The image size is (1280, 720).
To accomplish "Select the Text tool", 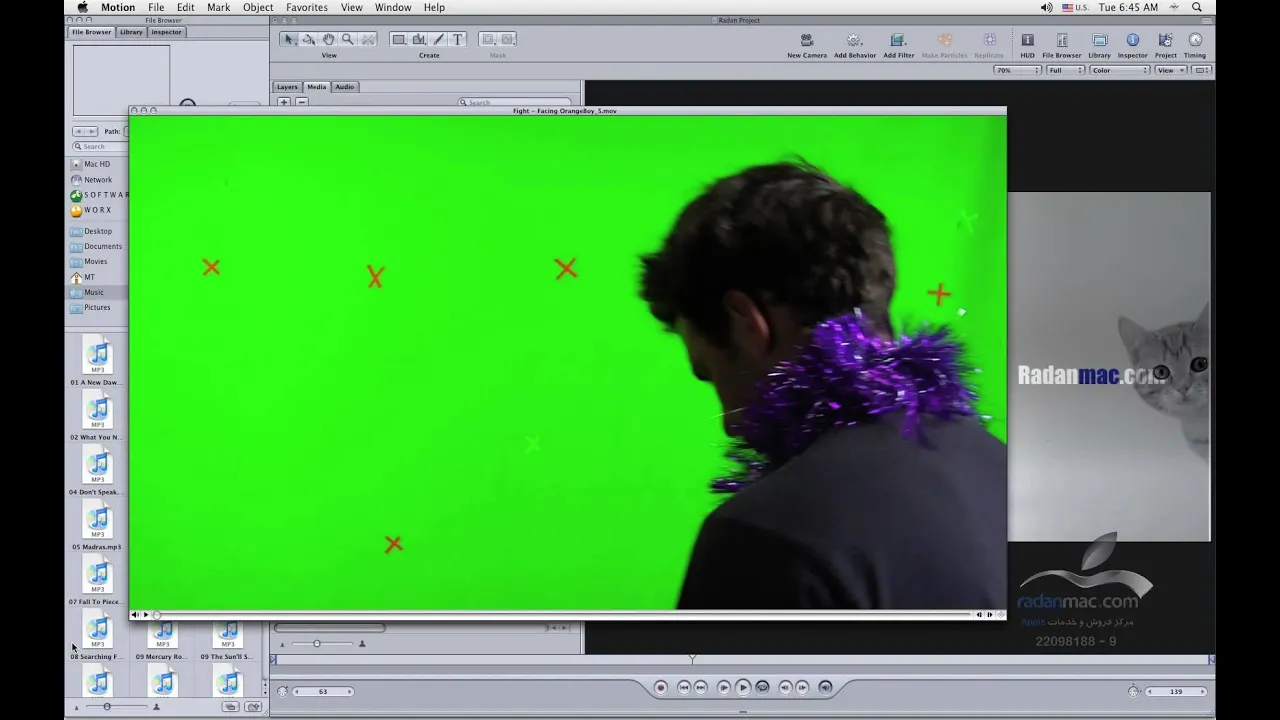I will [x=458, y=40].
